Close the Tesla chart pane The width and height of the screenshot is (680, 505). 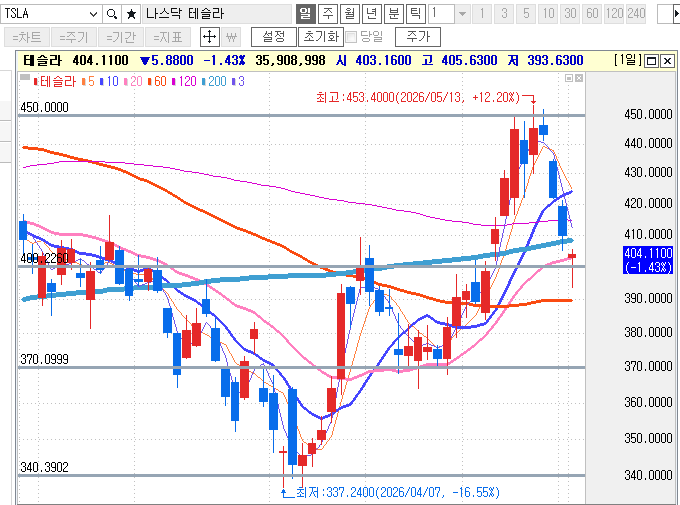667,61
